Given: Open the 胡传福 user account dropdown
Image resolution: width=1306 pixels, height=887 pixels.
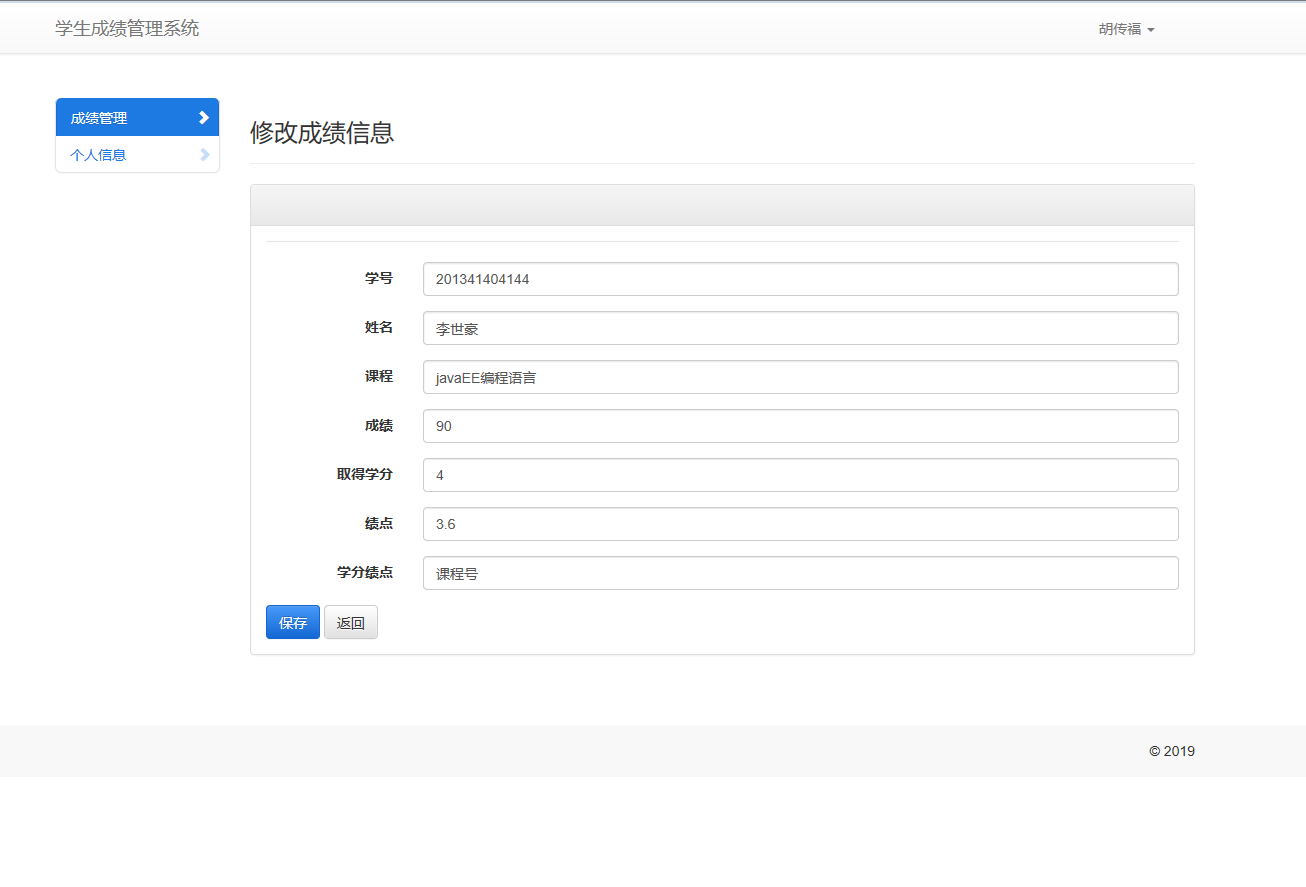Looking at the screenshot, I should point(1126,28).
